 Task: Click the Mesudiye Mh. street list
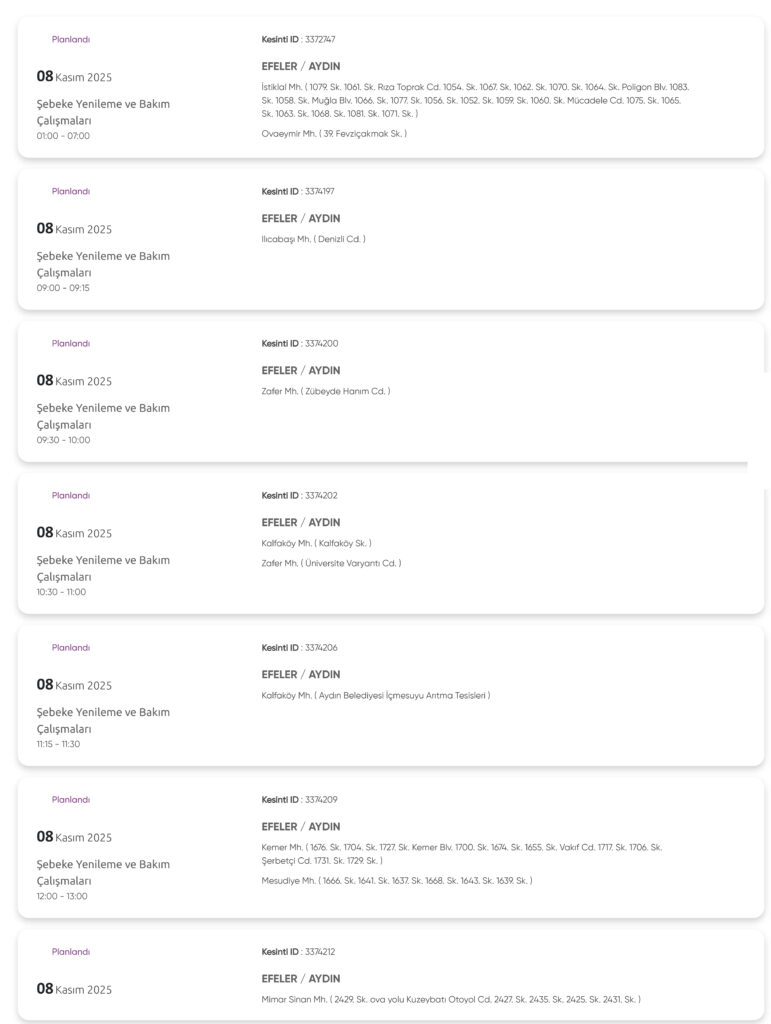(397, 881)
